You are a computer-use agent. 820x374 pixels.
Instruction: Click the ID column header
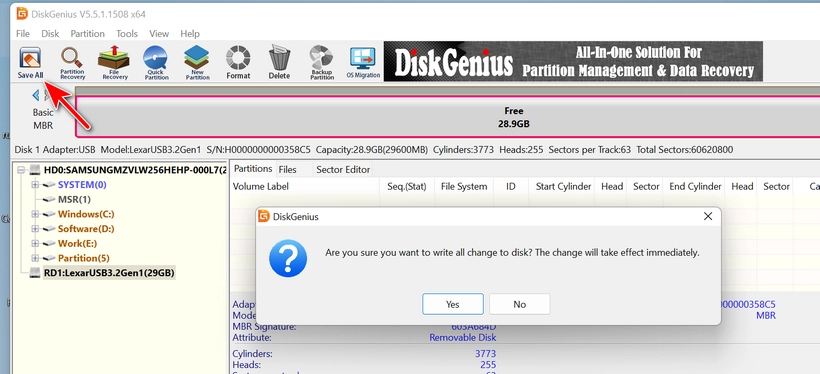click(511, 187)
